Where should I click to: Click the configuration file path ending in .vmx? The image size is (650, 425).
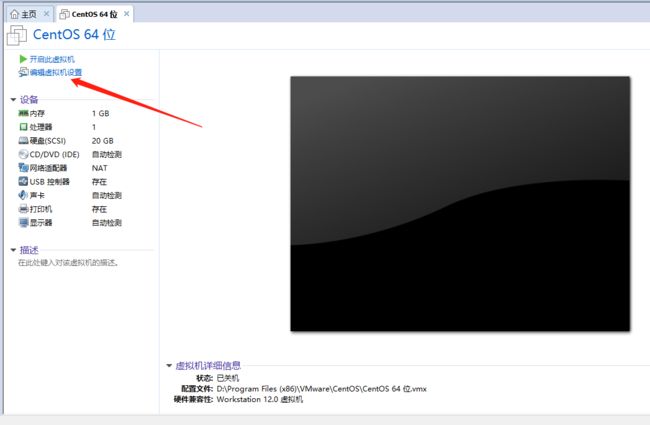[x=321, y=389]
